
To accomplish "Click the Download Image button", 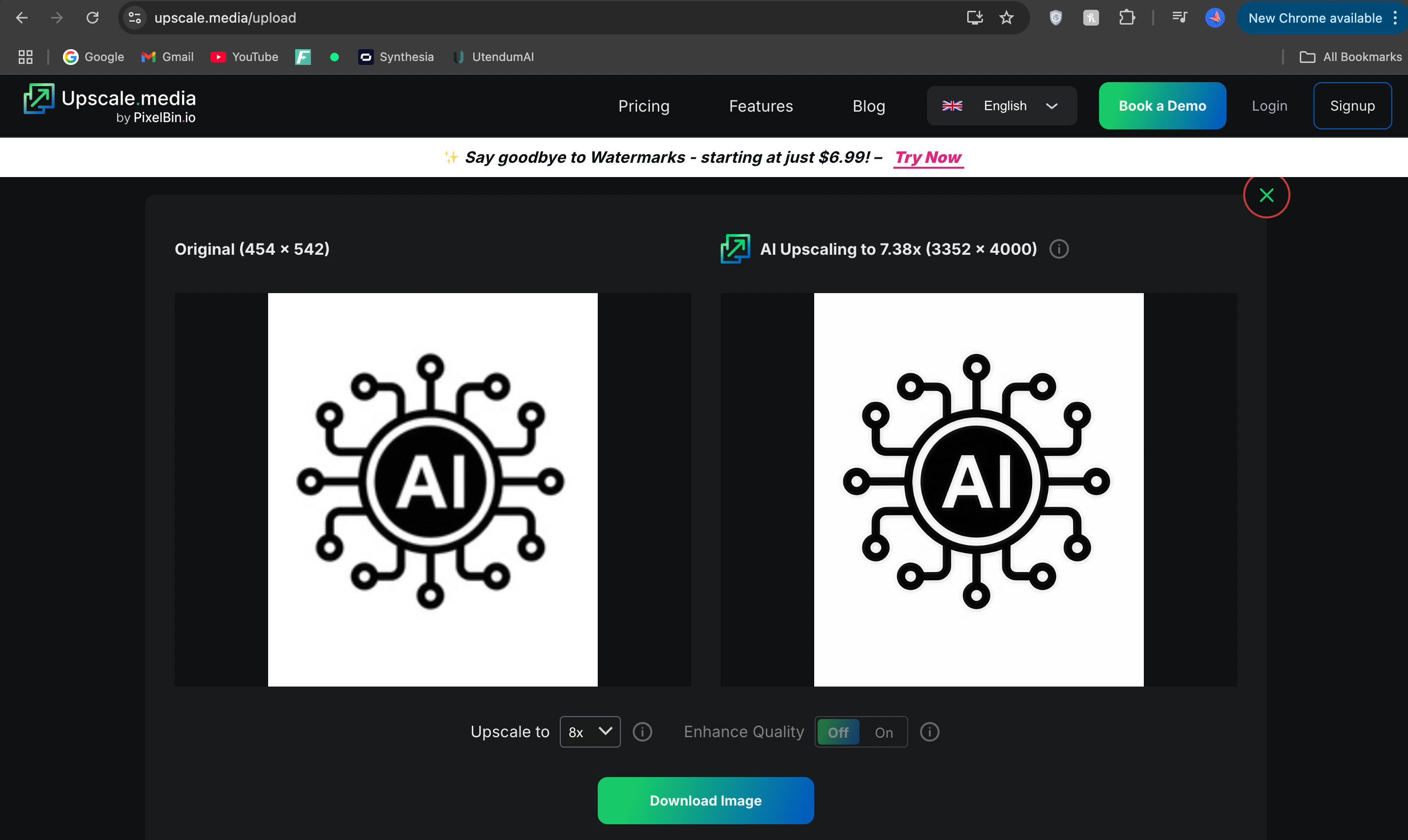I will tap(705, 800).
